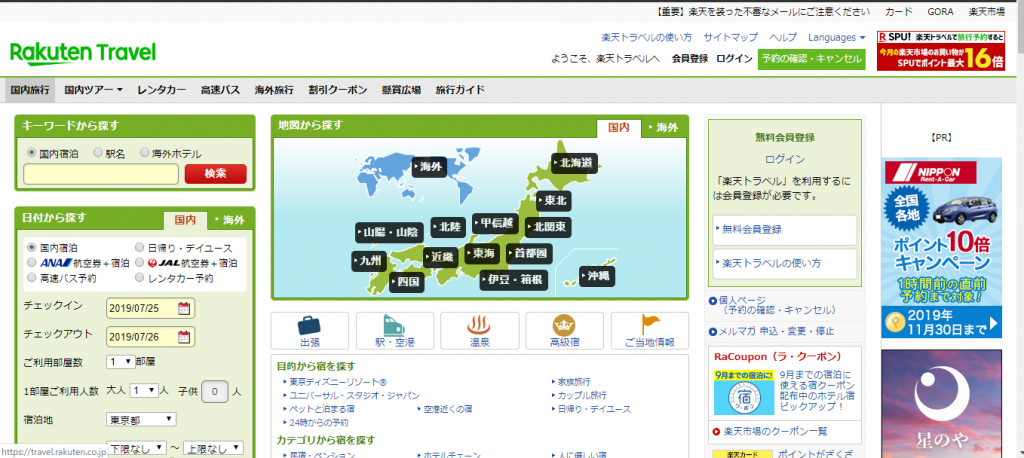Select 北陸 region on map

449,227
